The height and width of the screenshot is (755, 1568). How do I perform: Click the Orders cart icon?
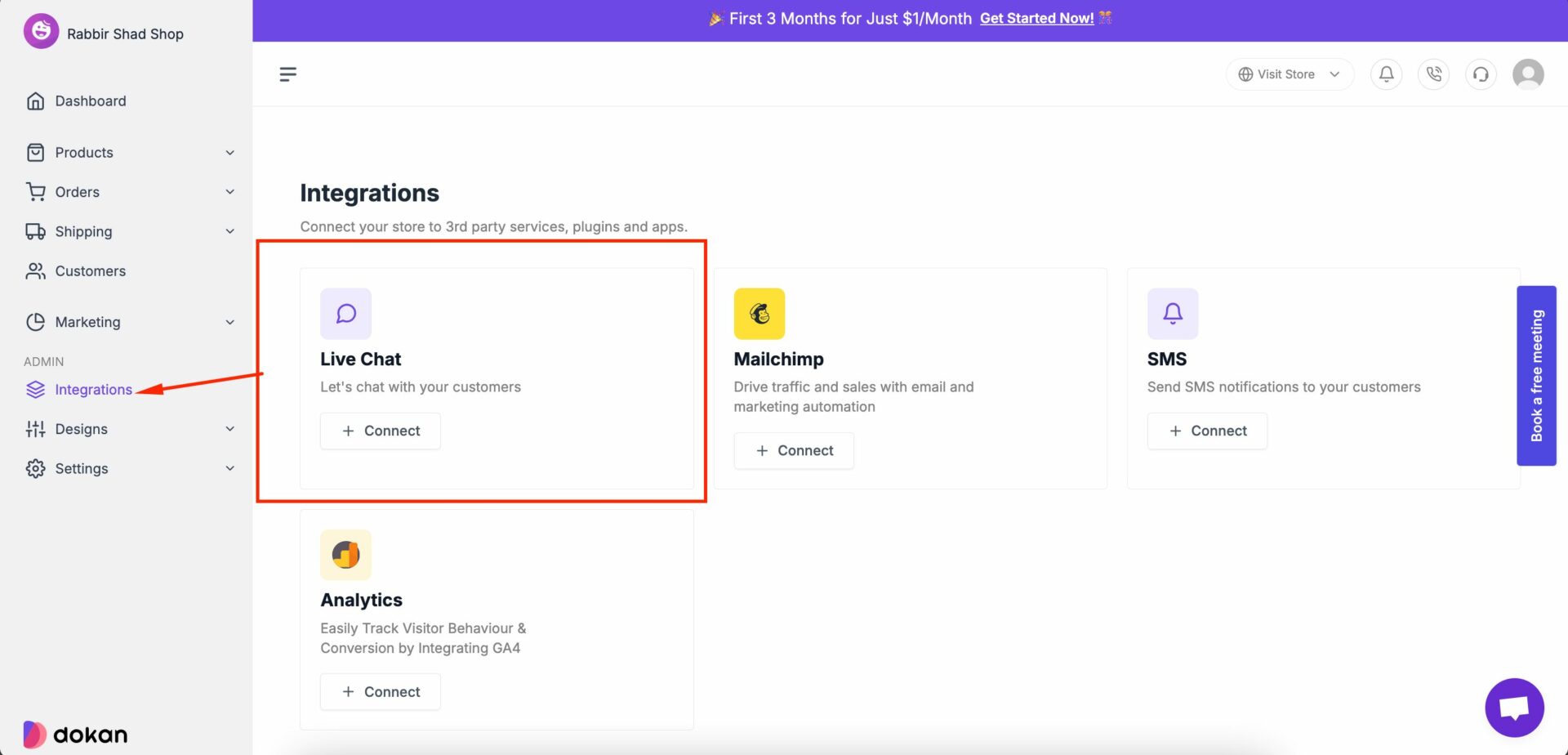click(x=35, y=192)
